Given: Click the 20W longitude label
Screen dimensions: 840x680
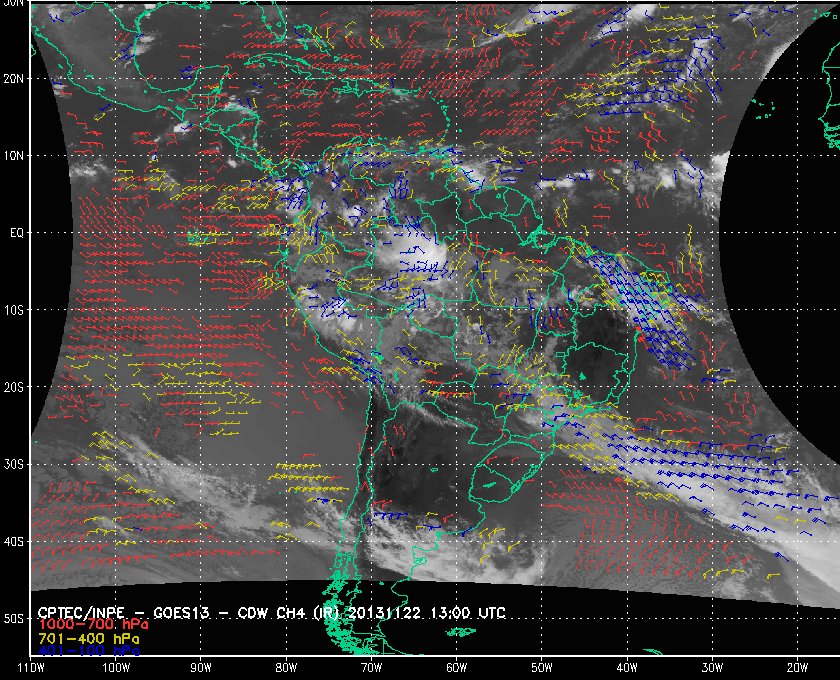Looking at the screenshot, I should (x=797, y=668).
